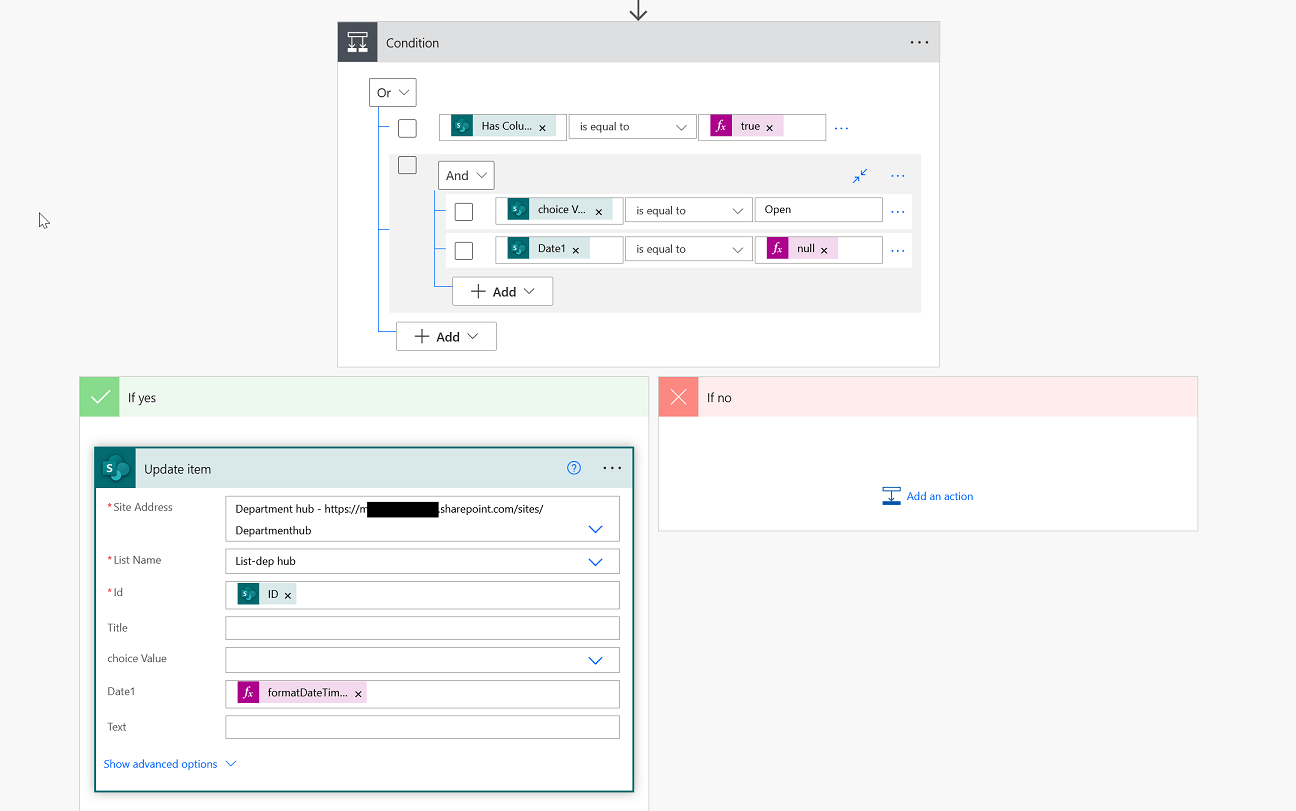Click the Date1 field in Update item
The height and width of the screenshot is (811, 1296).
point(422,693)
